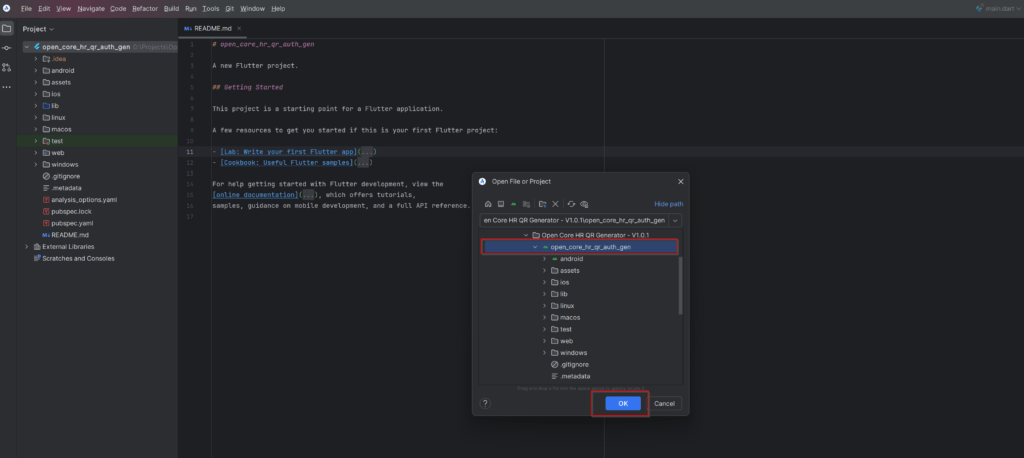Select analysis_options.yaml in Project panel
The width and height of the screenshot is (1024, 458).
[84, 200]
